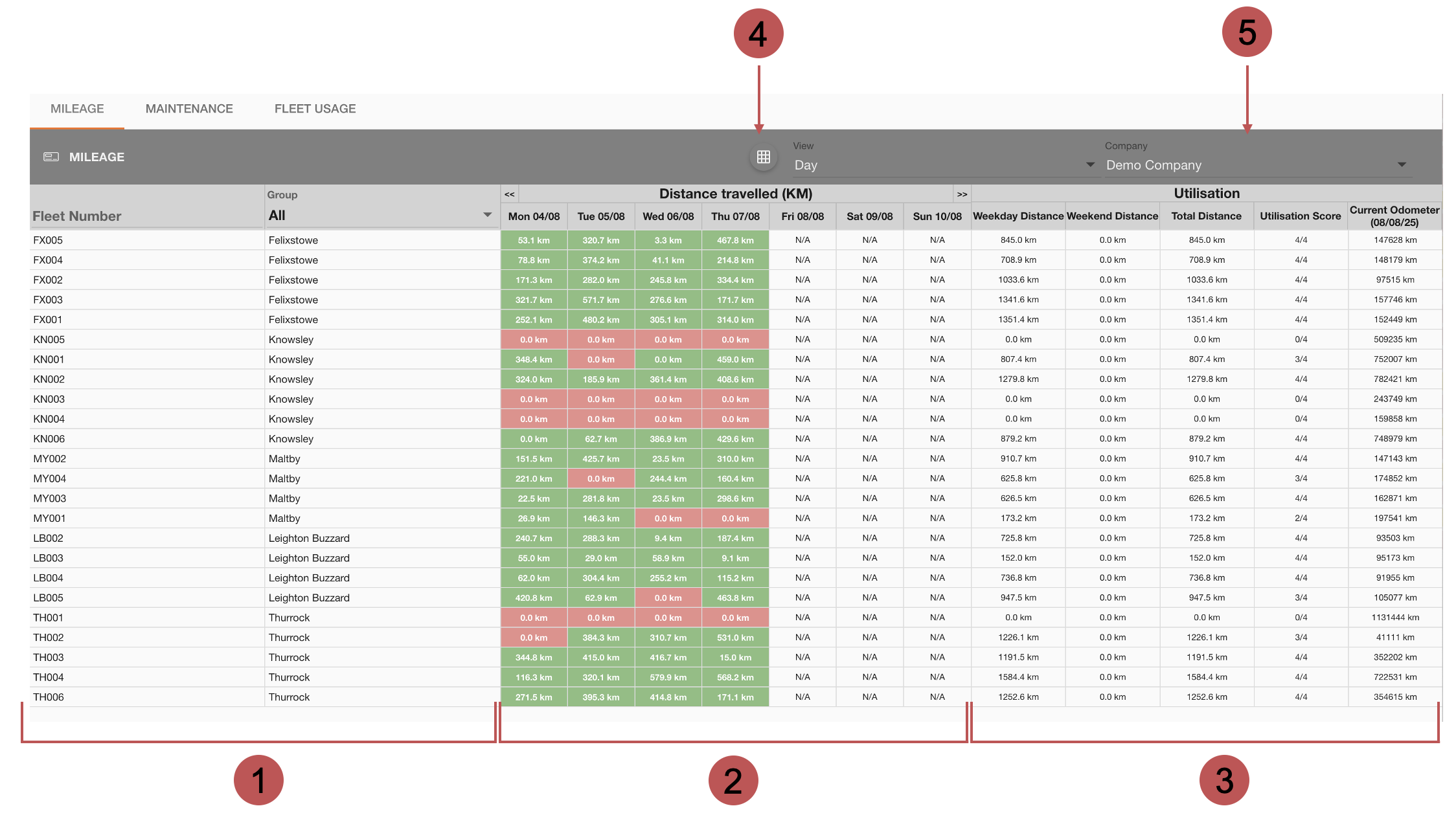The image size is (1456, 817).
Task: Click red 0.0 km cell for KN005 Monday
Action: pos(534,340)
